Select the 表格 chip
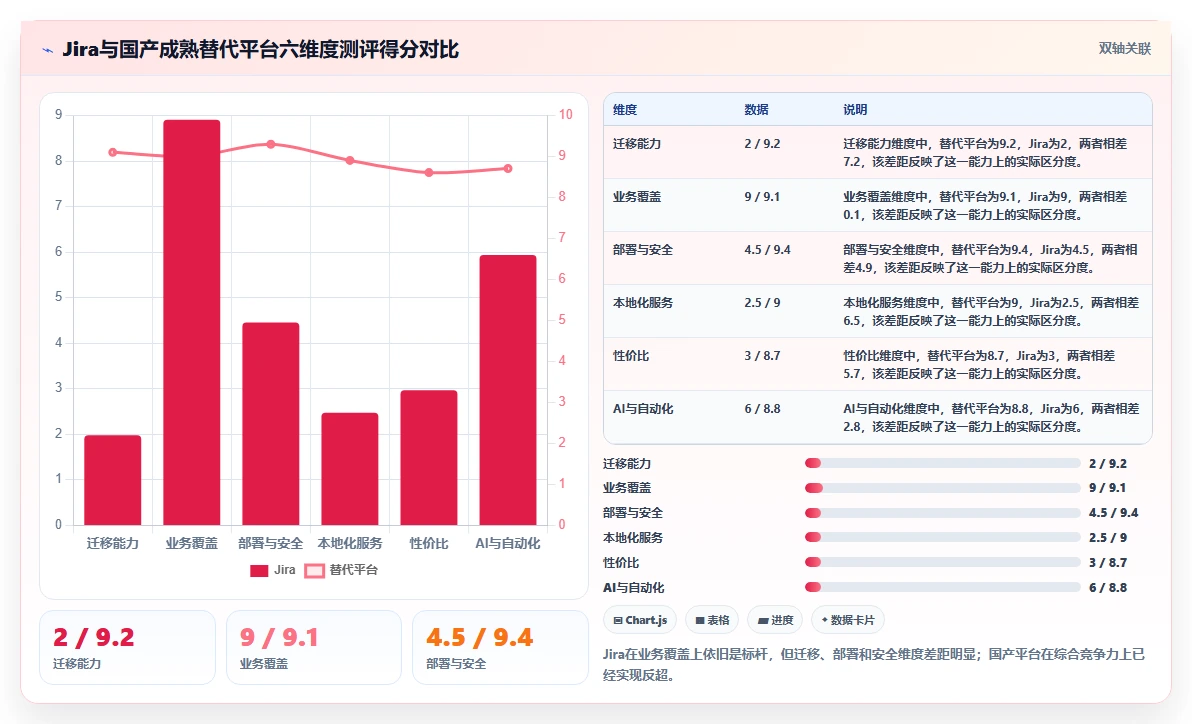The image size is (1192, 724). 712,620
